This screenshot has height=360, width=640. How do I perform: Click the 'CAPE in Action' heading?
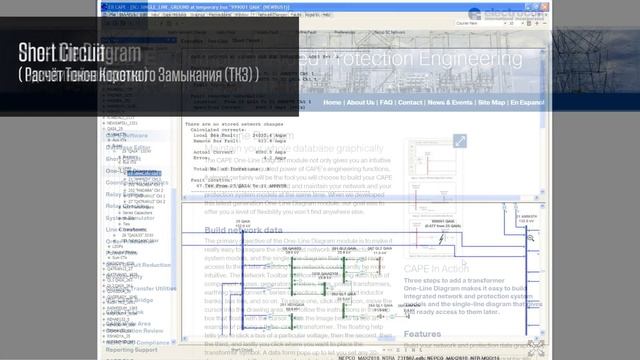pos(436,269)
